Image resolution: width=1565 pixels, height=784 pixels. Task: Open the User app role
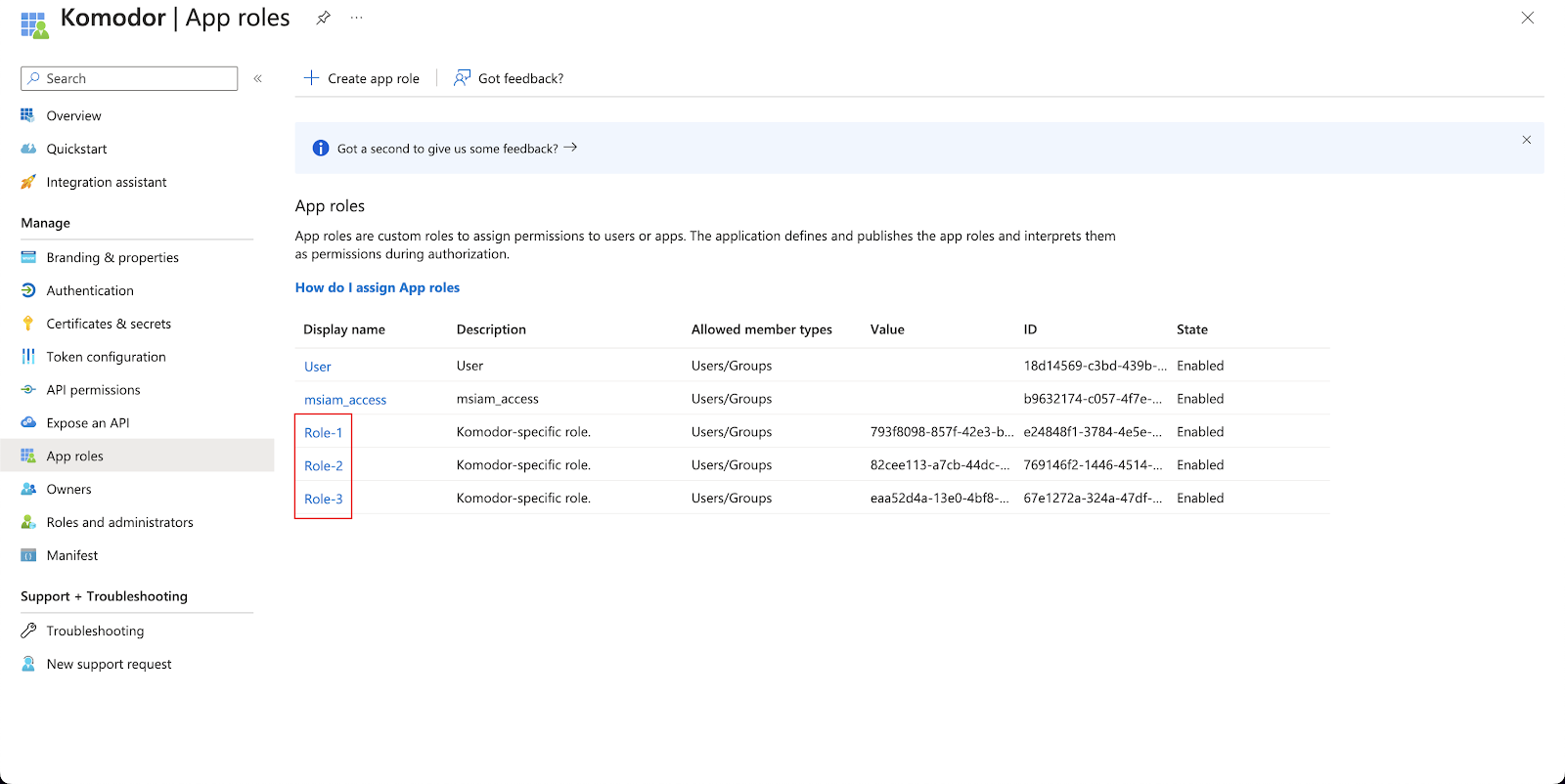point(318,367)
